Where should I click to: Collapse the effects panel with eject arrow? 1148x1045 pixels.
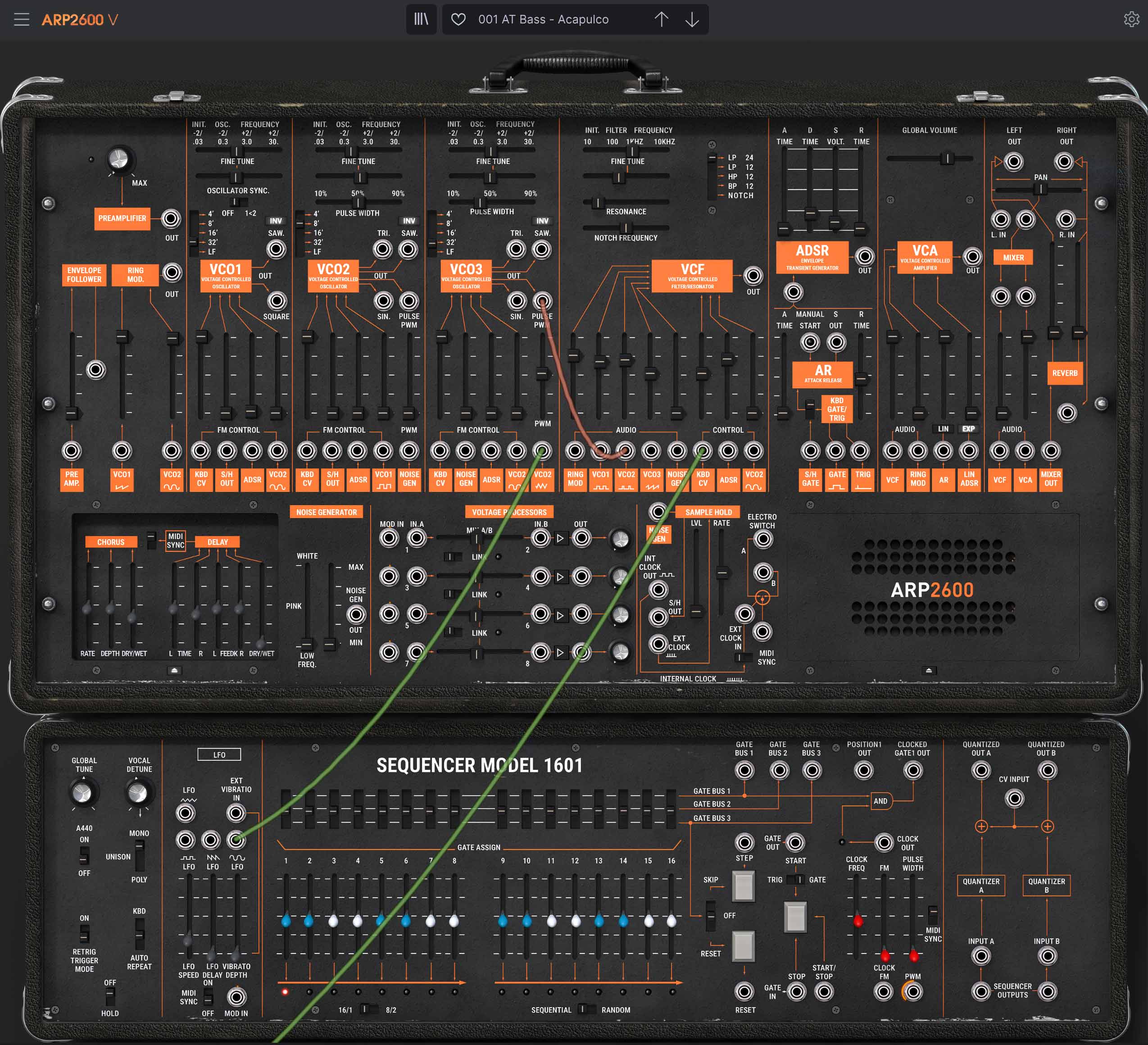pos(175,670)
